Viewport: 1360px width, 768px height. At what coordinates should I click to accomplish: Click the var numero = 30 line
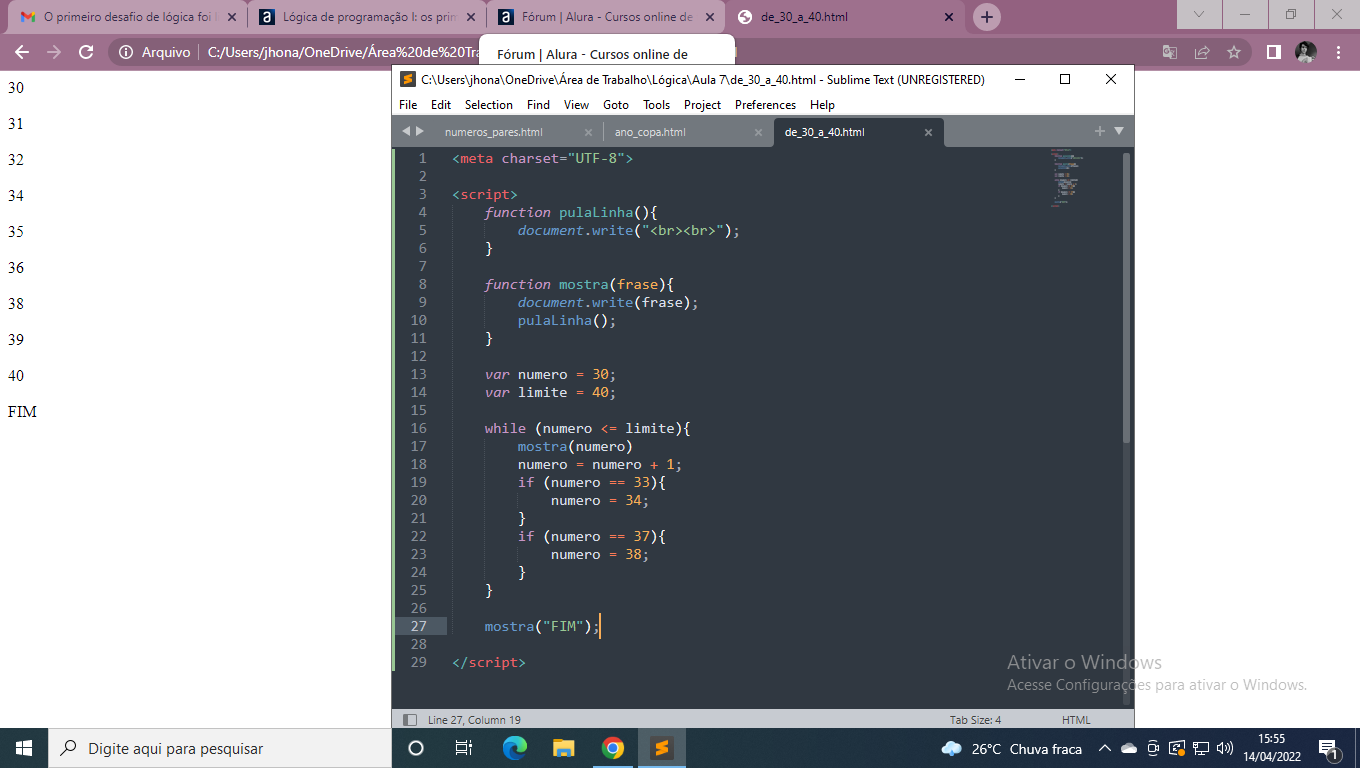pyautogui.click(x=550, y=374)
